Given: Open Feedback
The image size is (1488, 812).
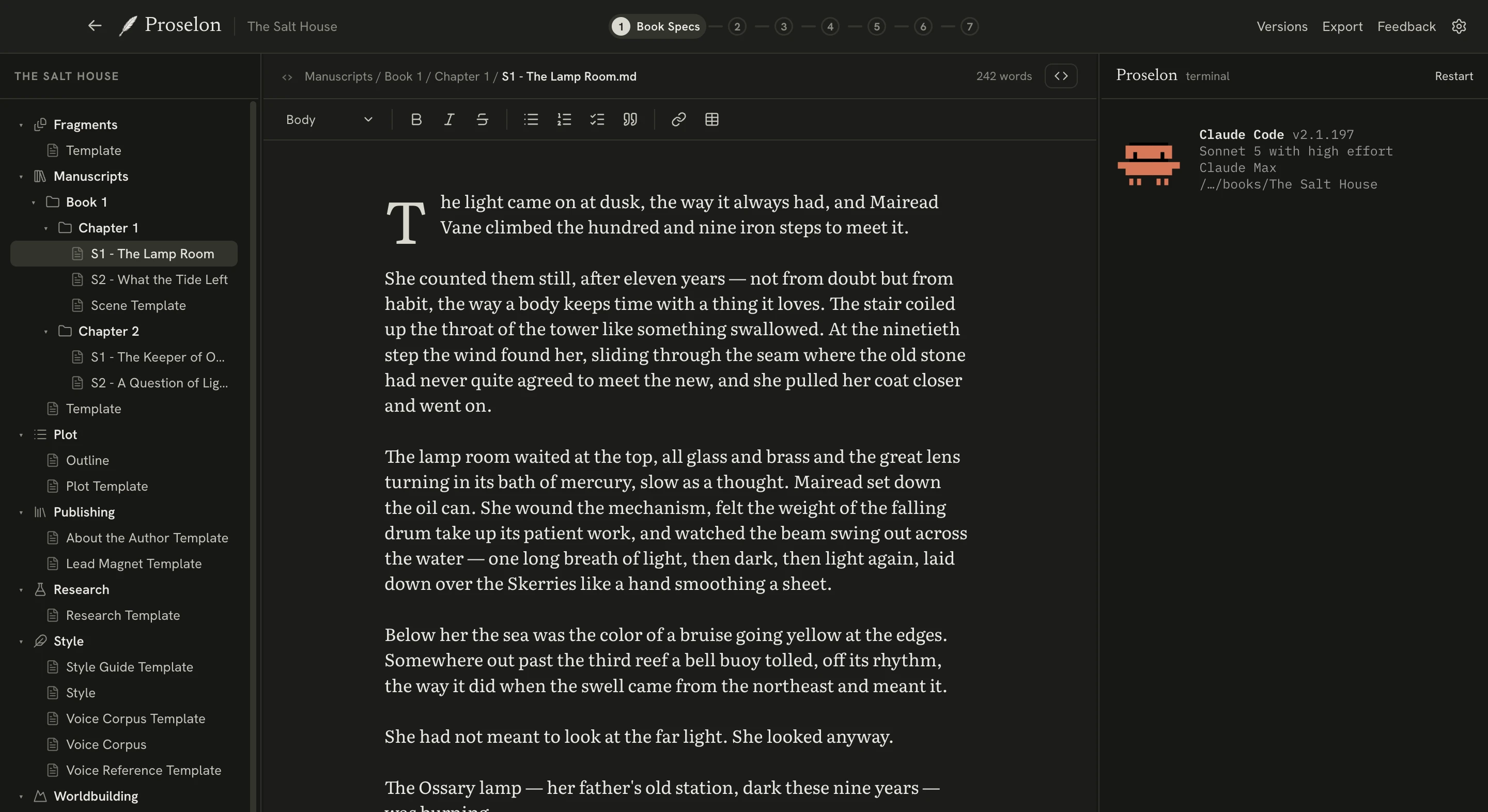Looking at the screenshot, I should pos(1406,26).
